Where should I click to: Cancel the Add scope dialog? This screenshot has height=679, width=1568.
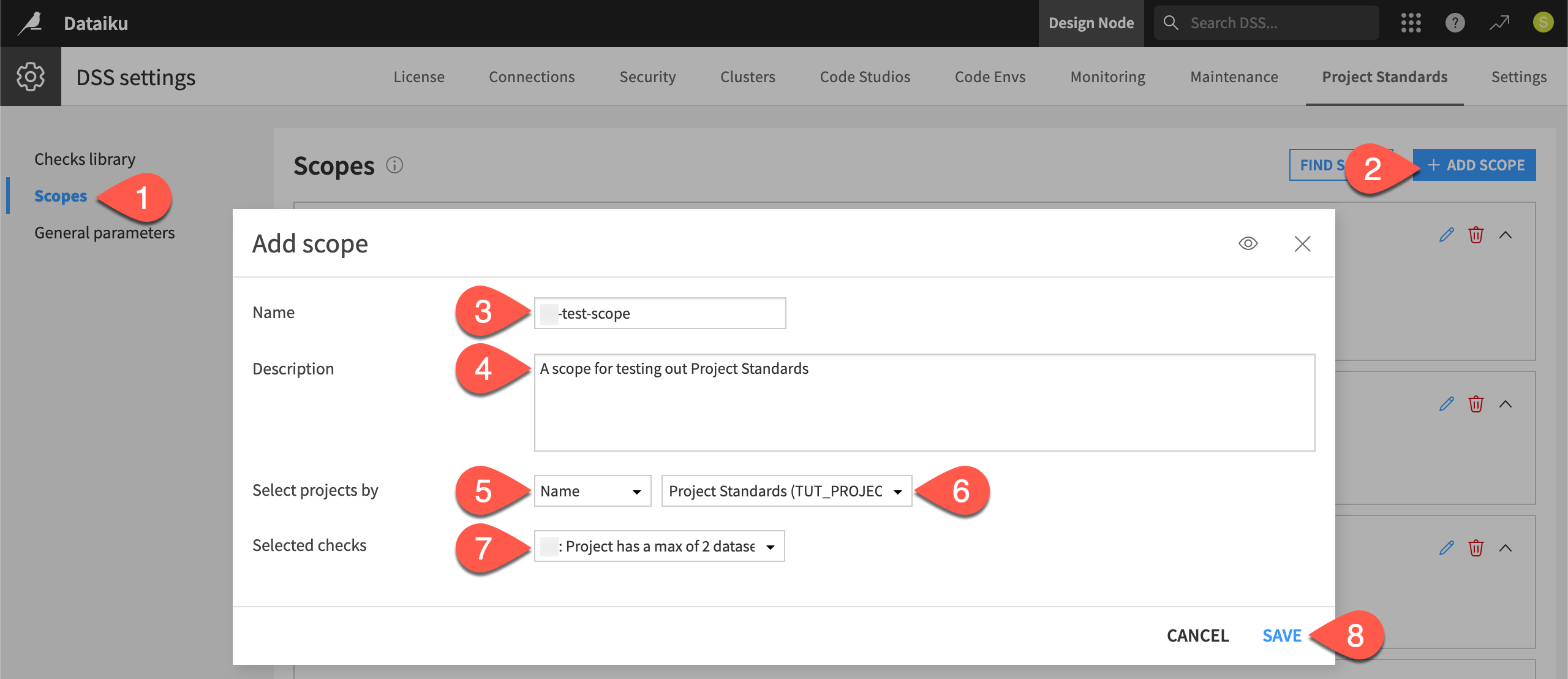(x=1197, y=635)
